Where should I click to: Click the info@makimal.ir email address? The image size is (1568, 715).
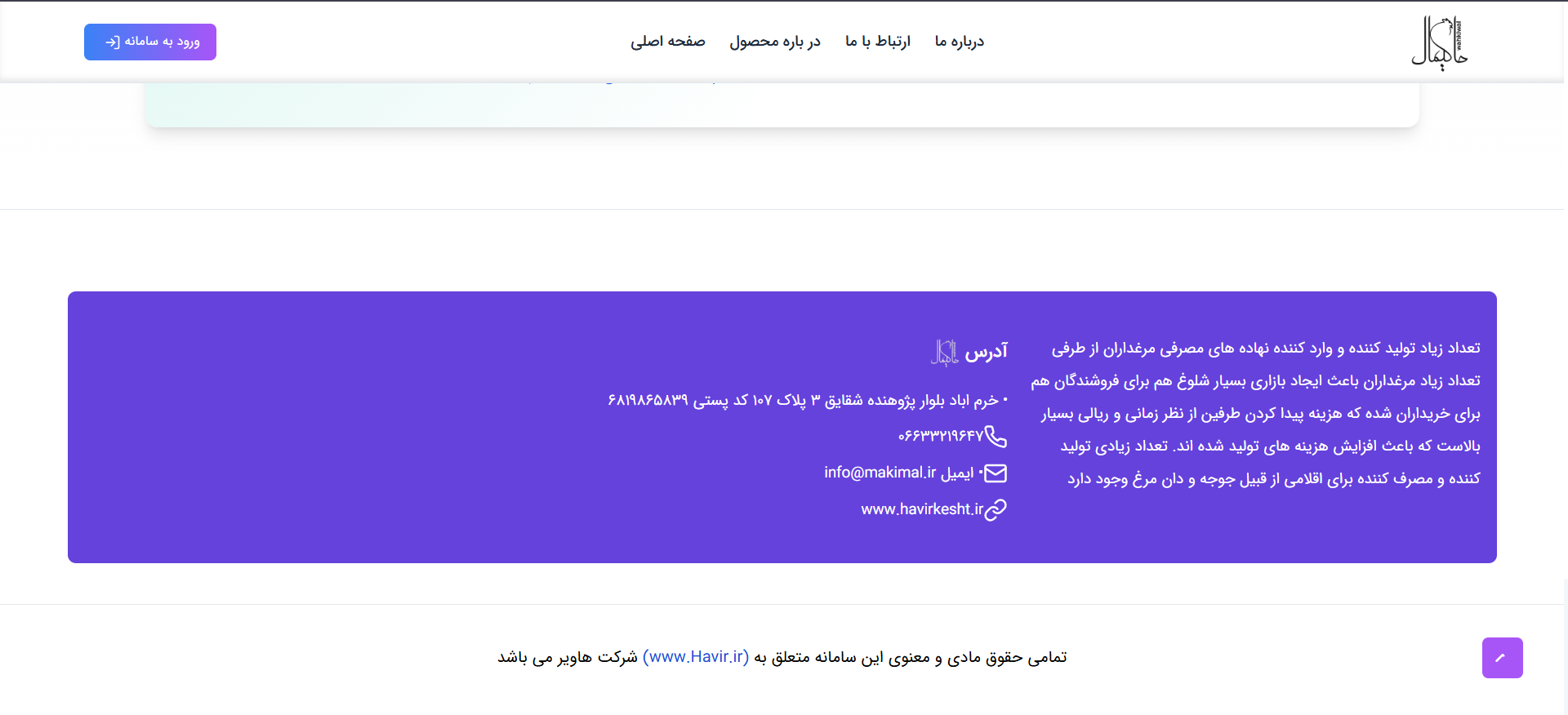pyautogui.click(x=880, y=473)
